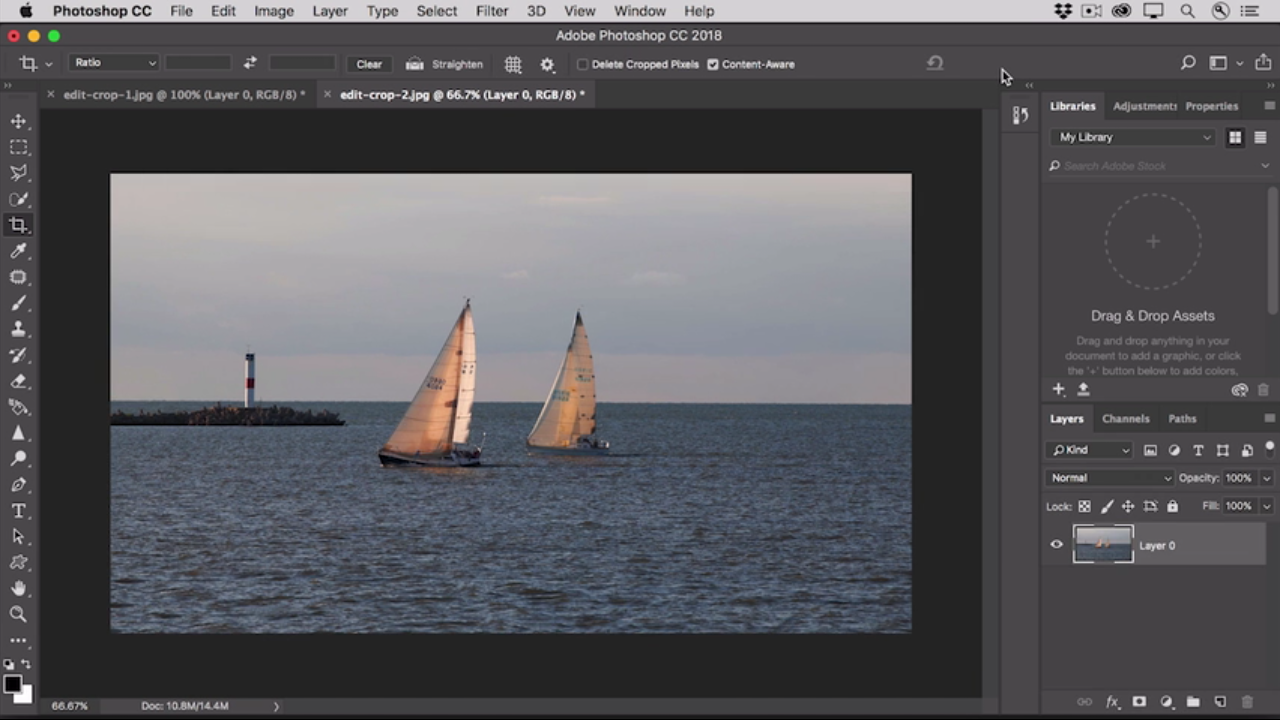This screenshot has height=720, width=1280.
Task: Select the Rectangular Marquee tool
Action: pos(18,147)
